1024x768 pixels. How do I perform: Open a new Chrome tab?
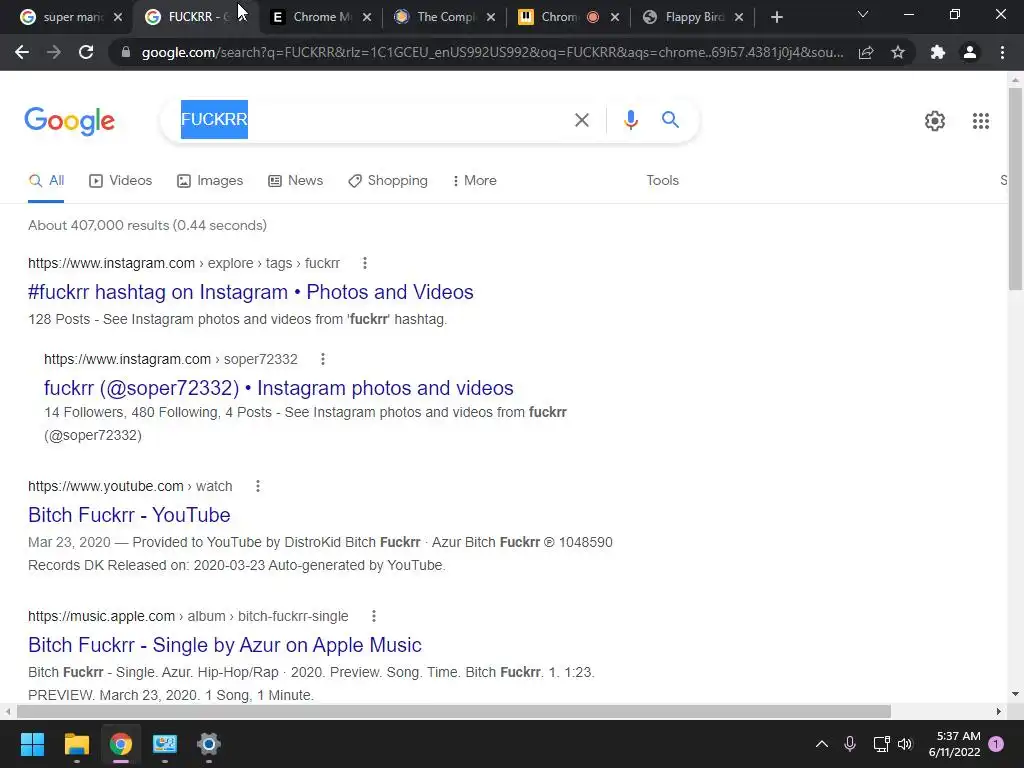click(776, 18)
